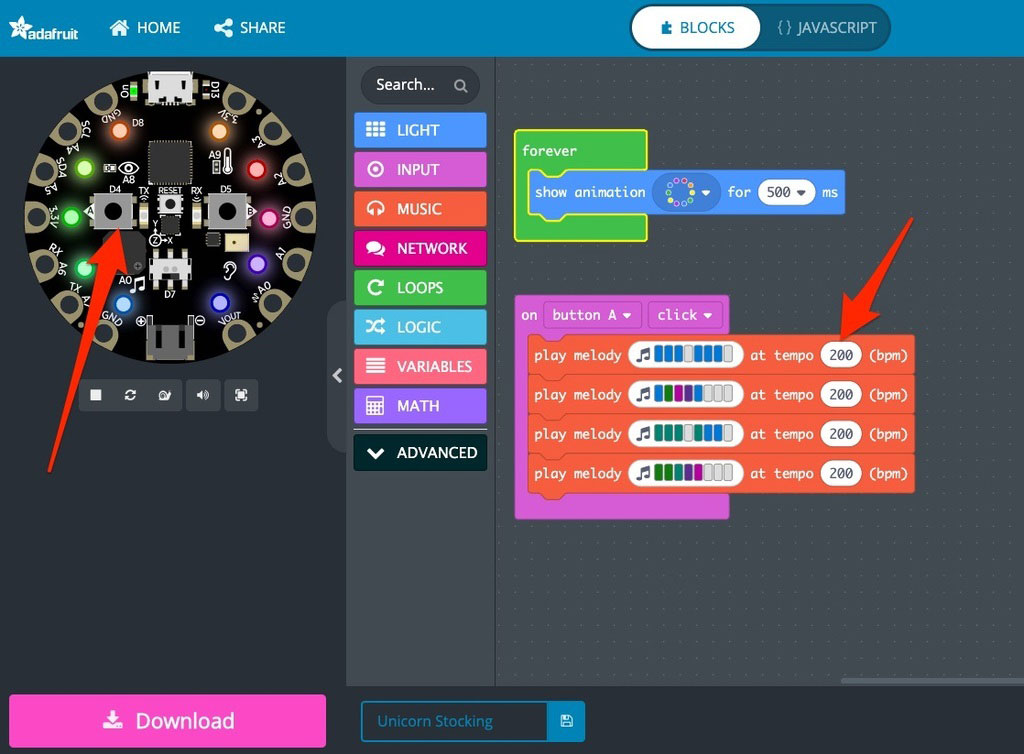1024x754 pixels.
Task: Restart the Circuit Playground simulator
Action: (130, 395)
